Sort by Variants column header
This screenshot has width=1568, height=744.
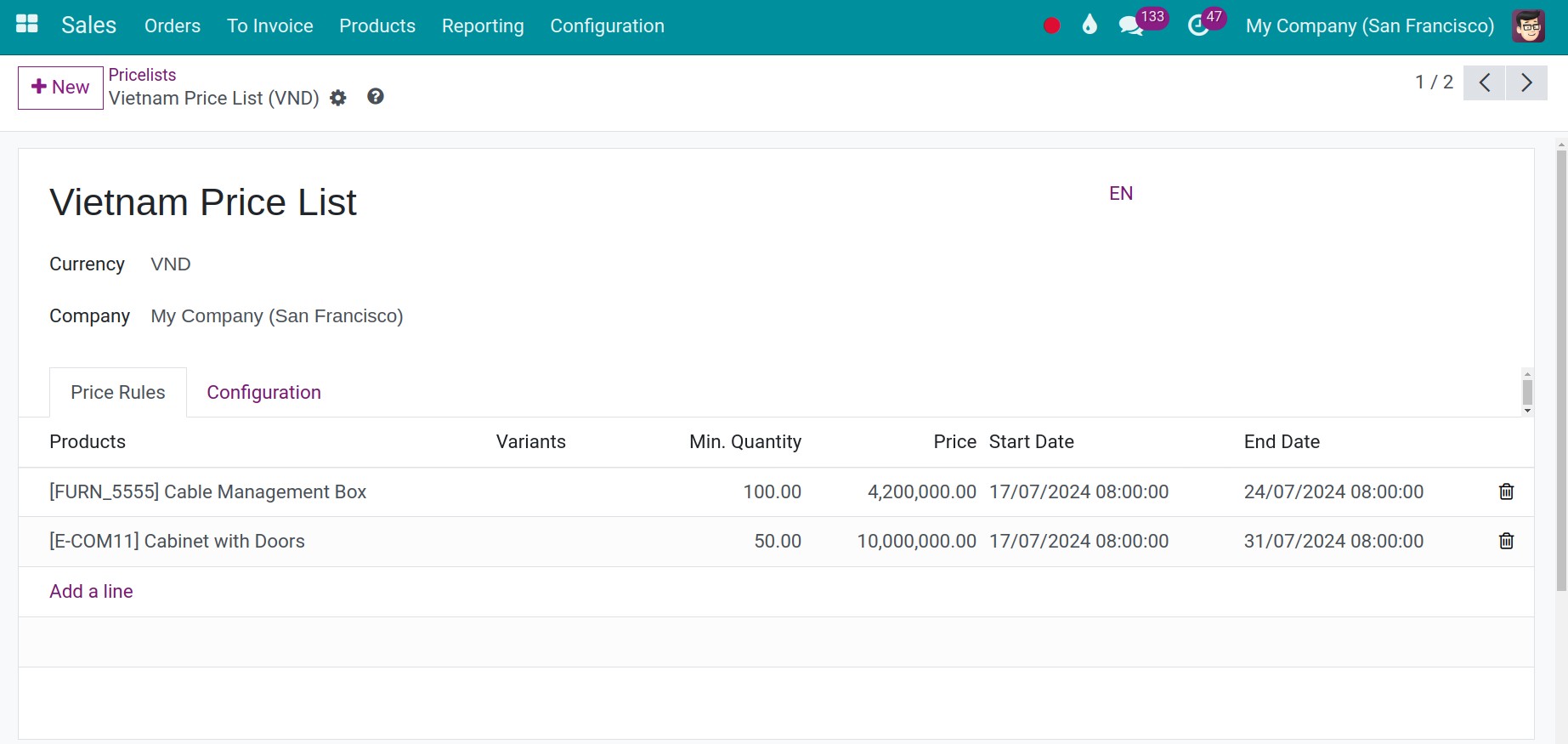click(531, 441)
